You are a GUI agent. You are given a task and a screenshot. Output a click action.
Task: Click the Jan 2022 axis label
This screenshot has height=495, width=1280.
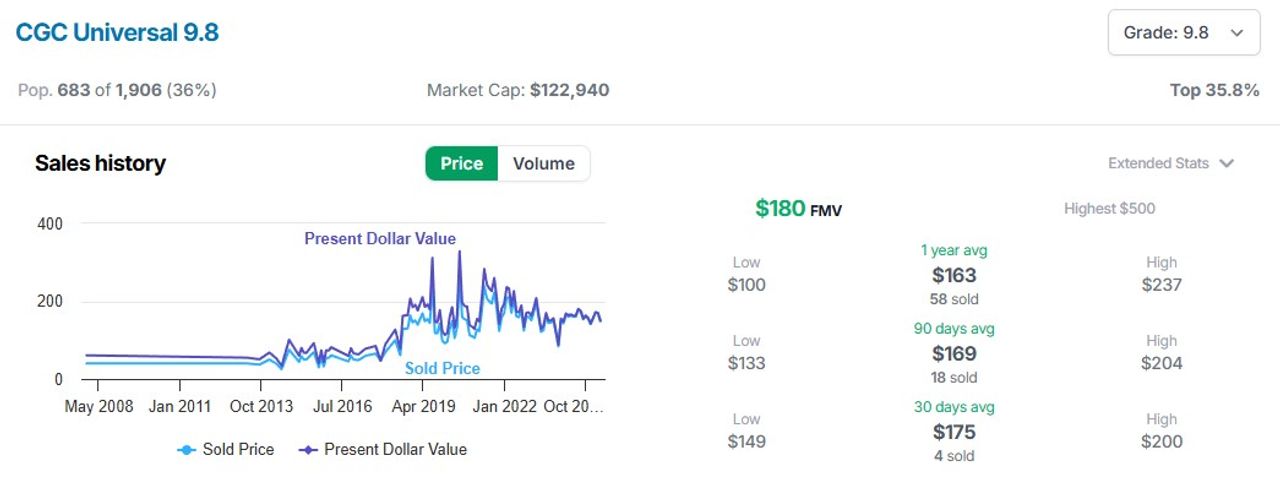505,406
